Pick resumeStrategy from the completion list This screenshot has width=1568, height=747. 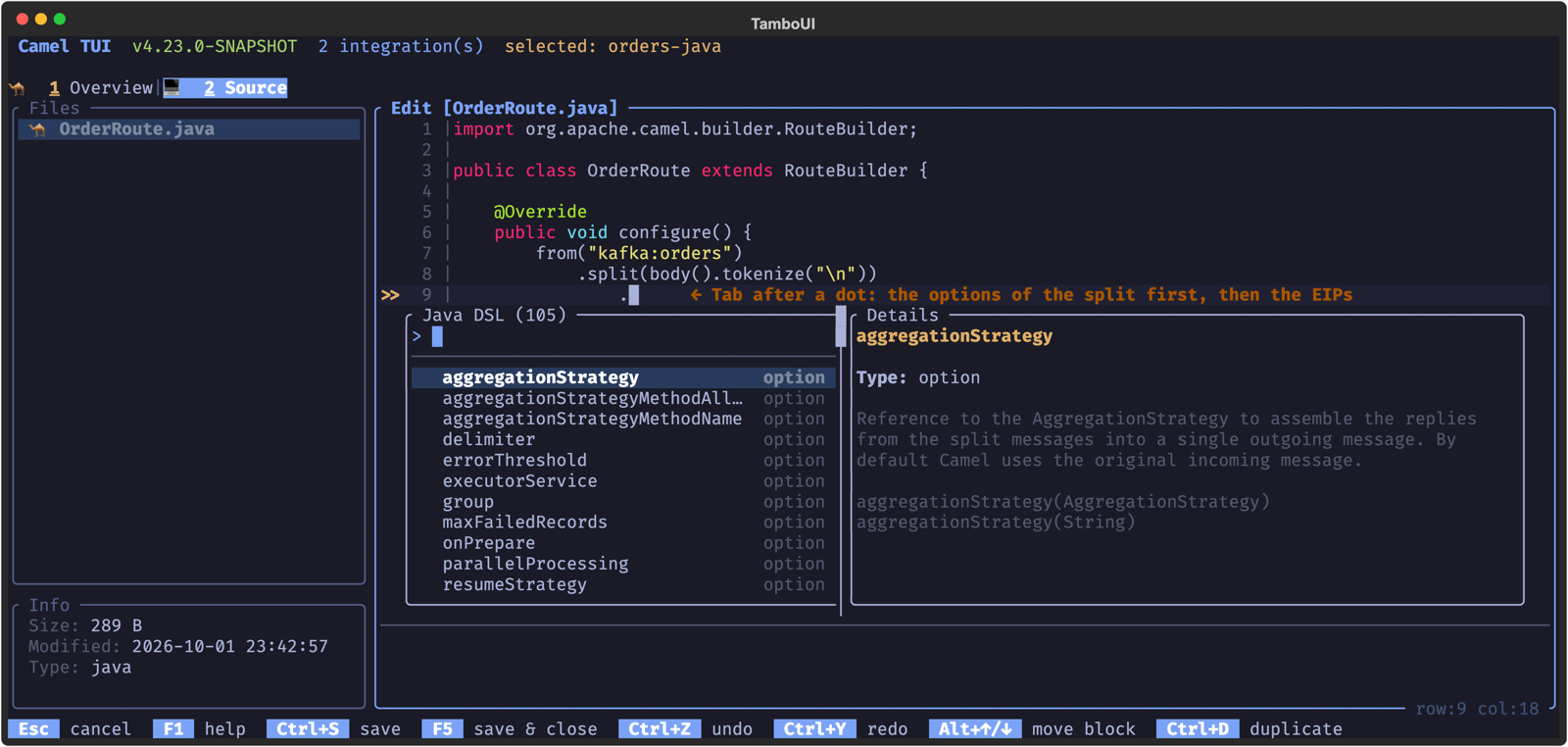coord(624,584)
